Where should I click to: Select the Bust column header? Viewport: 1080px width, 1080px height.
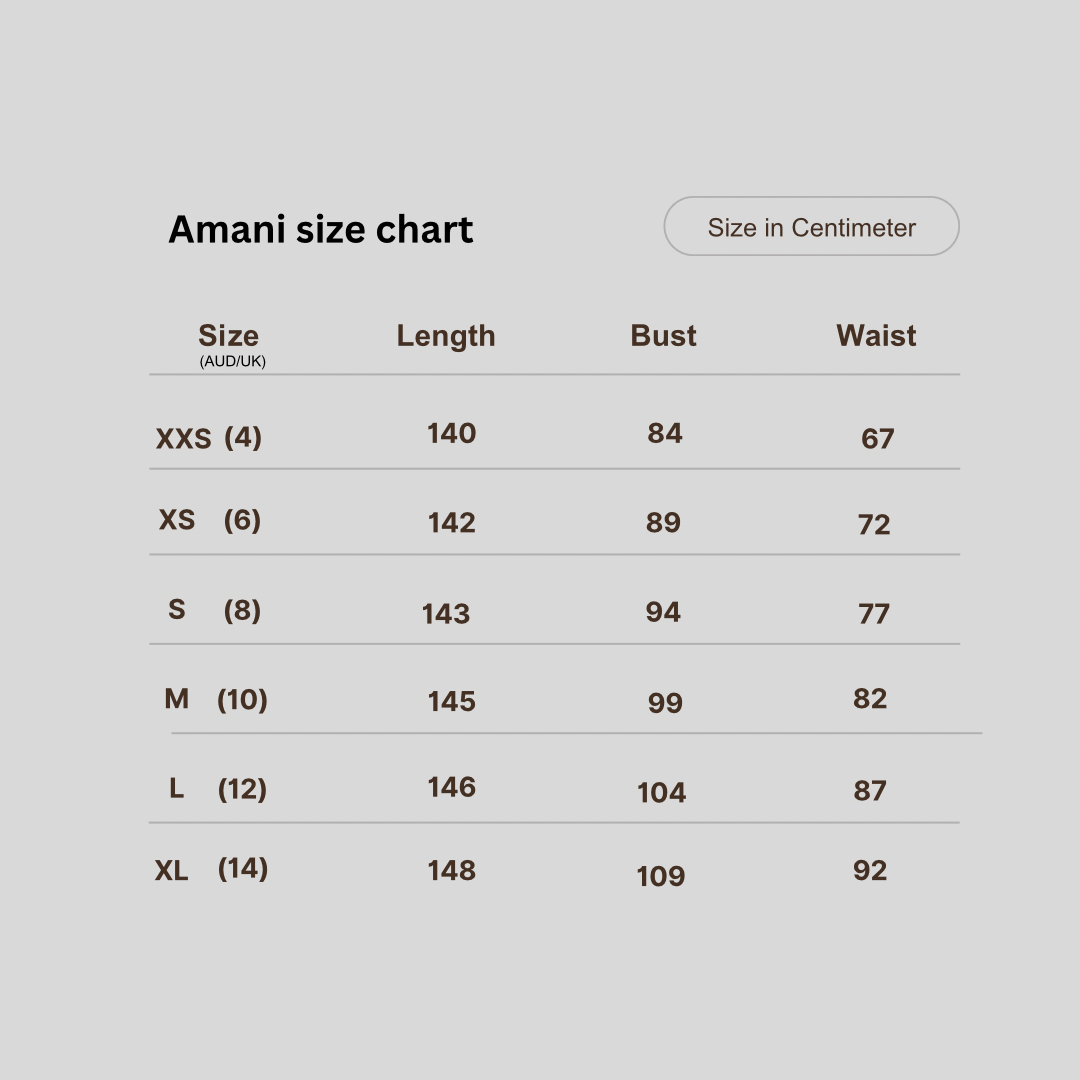coord(663,336)
